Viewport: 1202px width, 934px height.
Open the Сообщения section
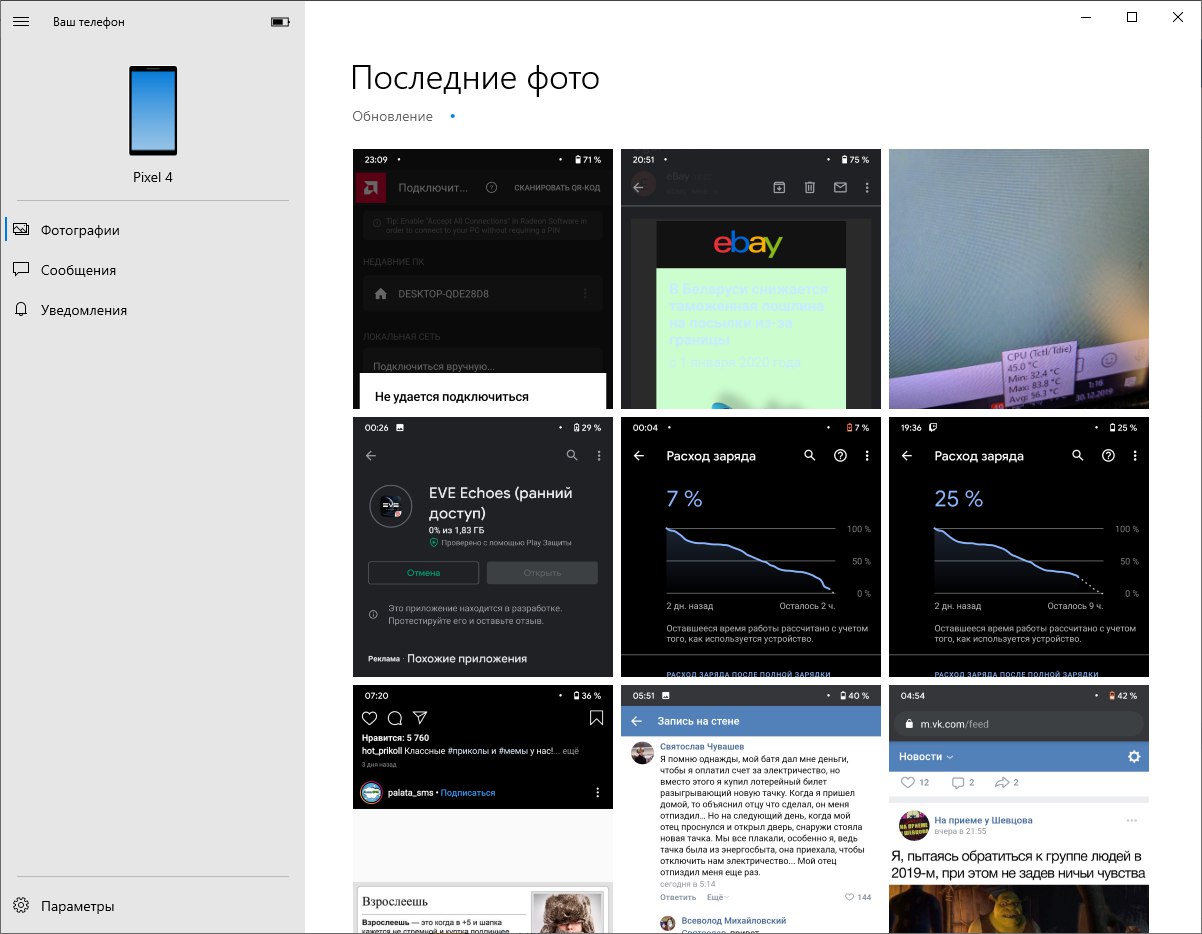[x=152, y=270]
